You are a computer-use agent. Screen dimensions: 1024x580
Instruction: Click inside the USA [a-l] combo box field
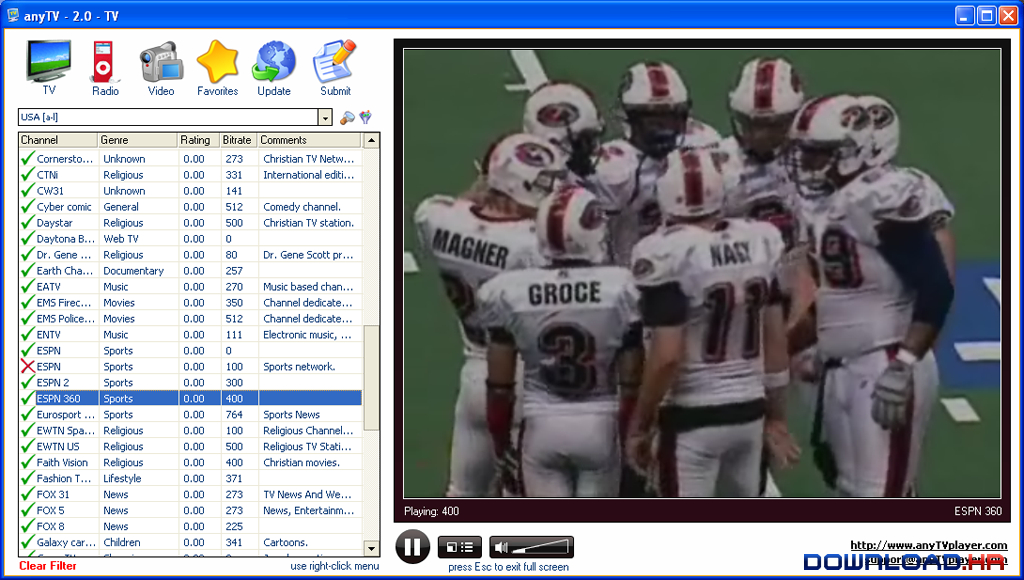(168, 118)
